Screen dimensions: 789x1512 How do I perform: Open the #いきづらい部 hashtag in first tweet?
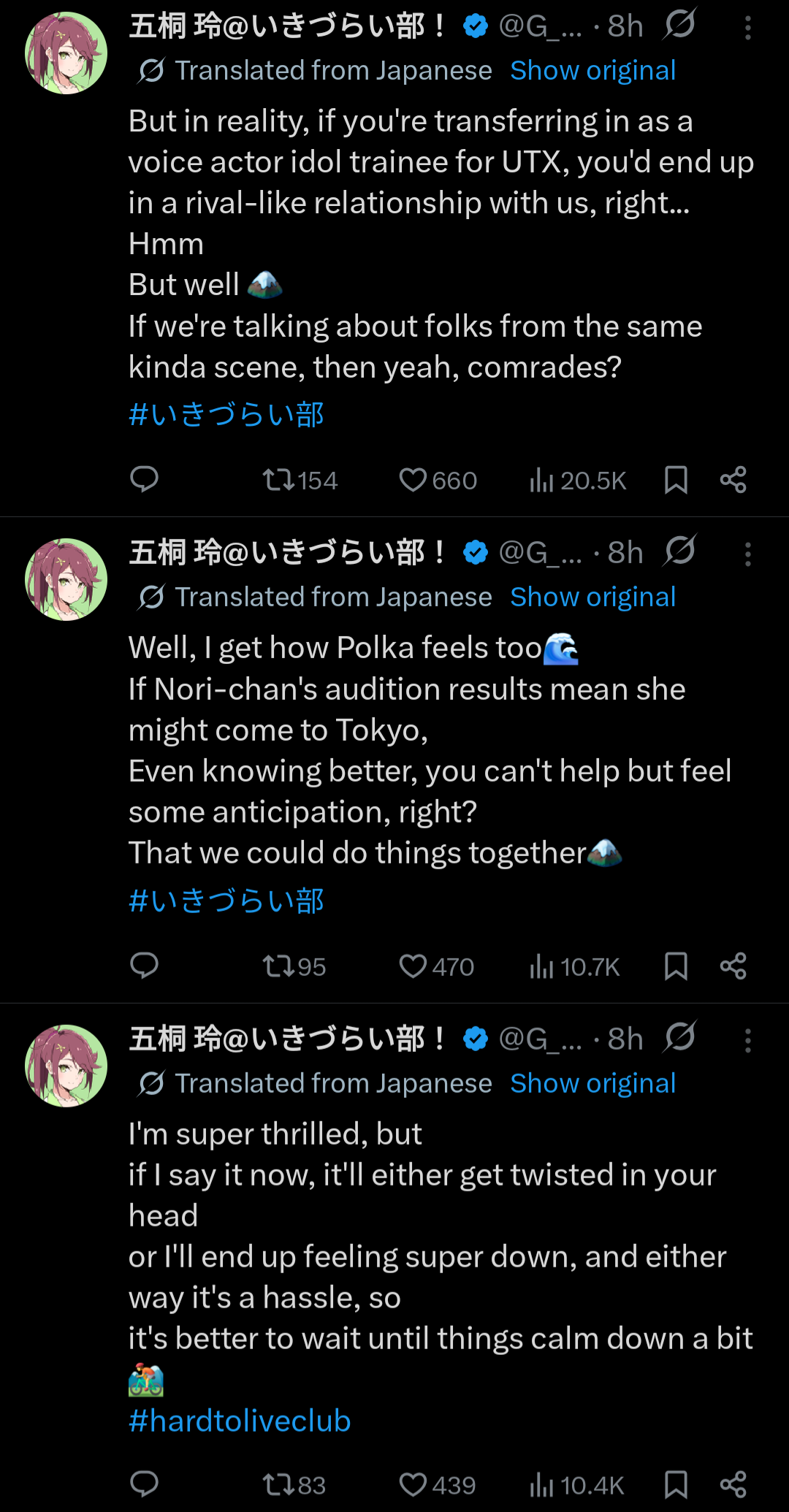226,414
